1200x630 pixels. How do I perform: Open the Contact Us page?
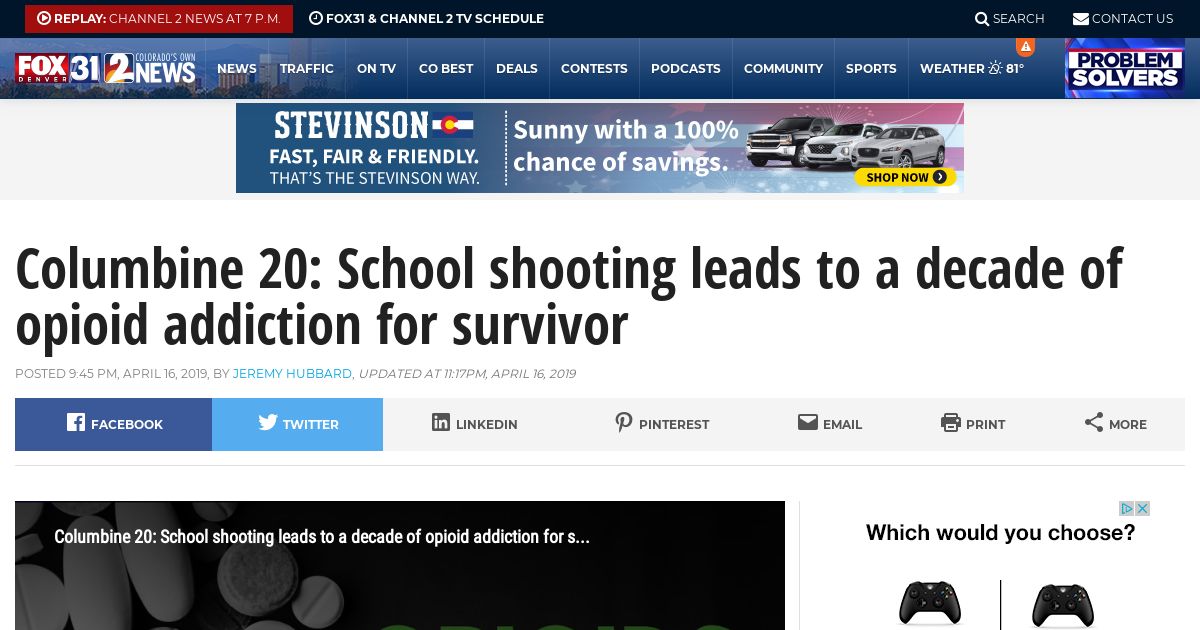click(1123, 19)
